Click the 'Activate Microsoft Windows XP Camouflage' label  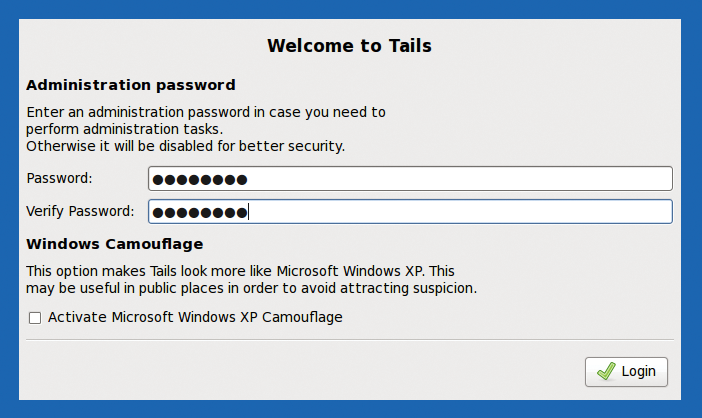(x=195, y=317)
